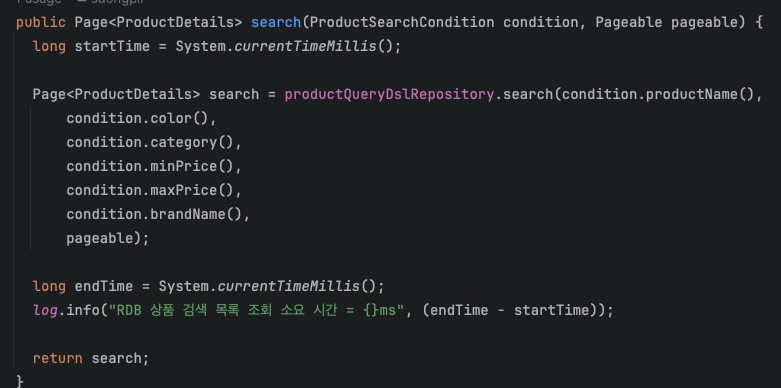Click the 'public' keyword in the method signature
The height and width of the screenshot is (388, 781).
[x=41, y=22]
